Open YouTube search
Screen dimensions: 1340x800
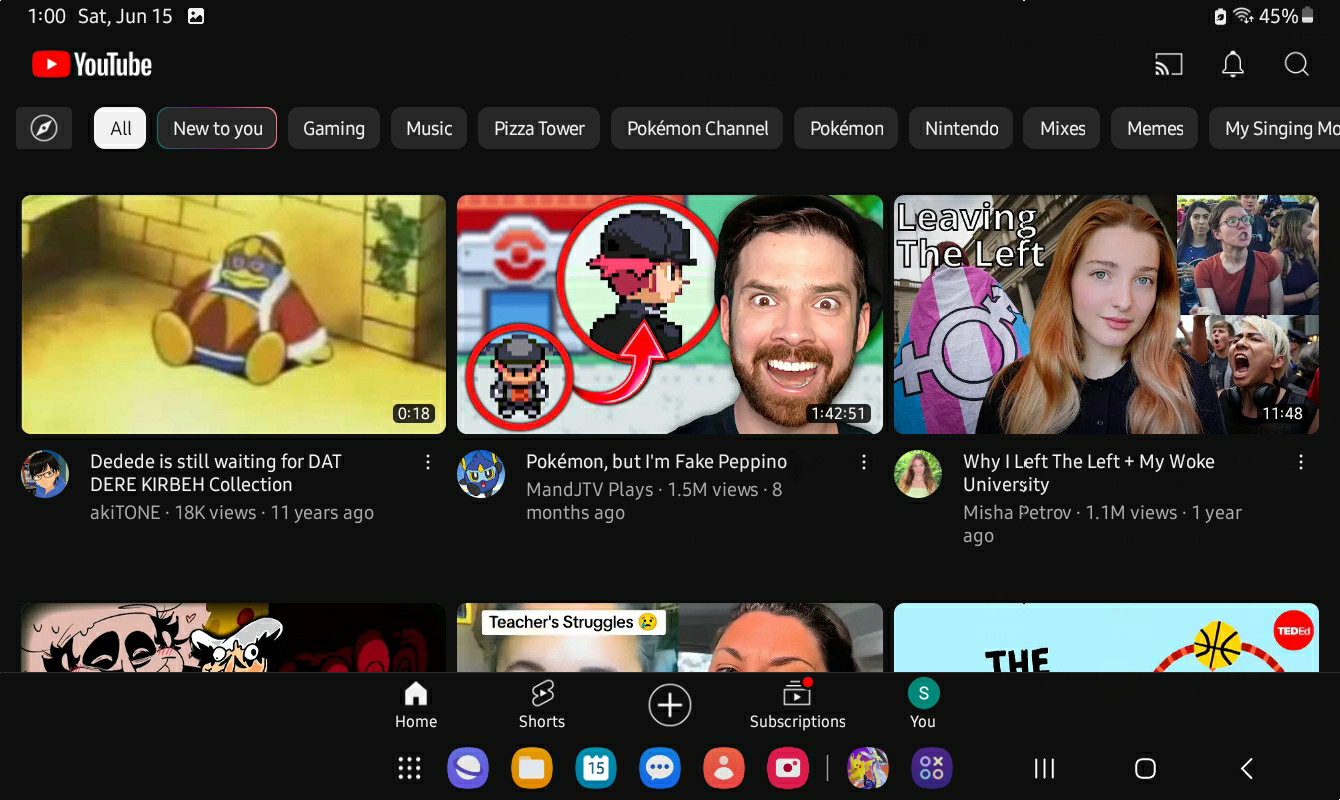1297,65
